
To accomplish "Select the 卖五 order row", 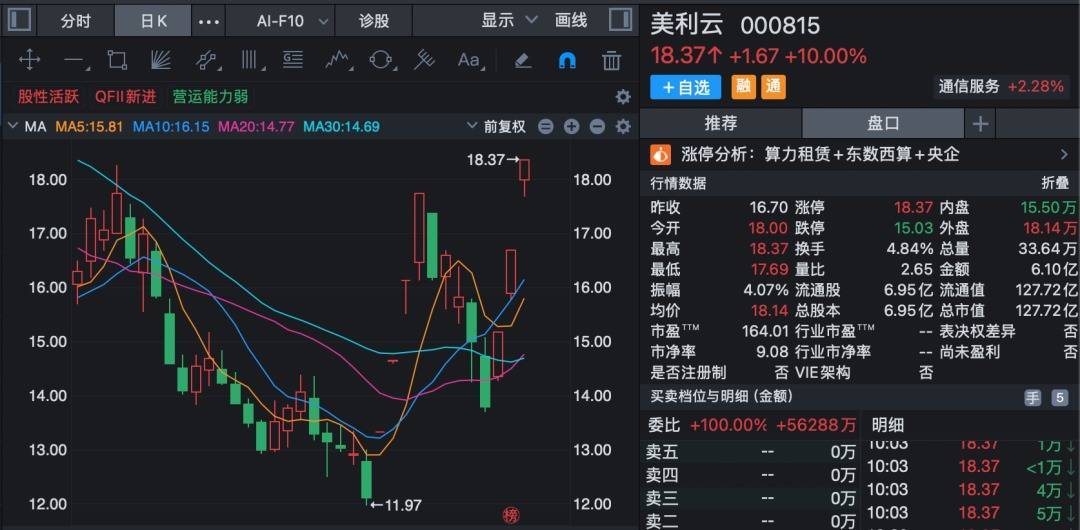I will pos(751,453).
